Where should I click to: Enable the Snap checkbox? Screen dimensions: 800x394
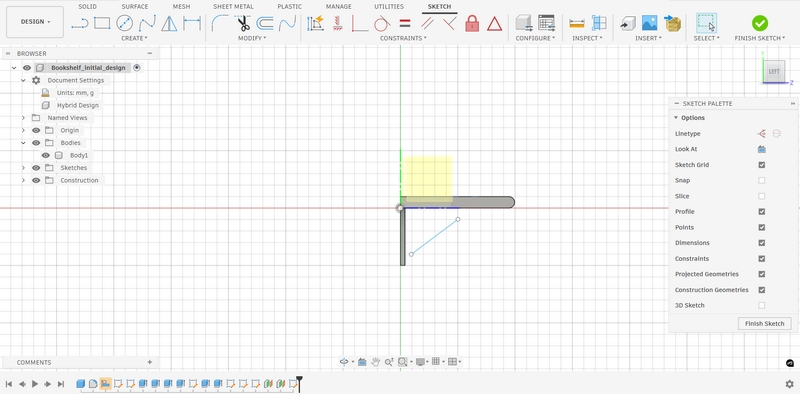762,180
